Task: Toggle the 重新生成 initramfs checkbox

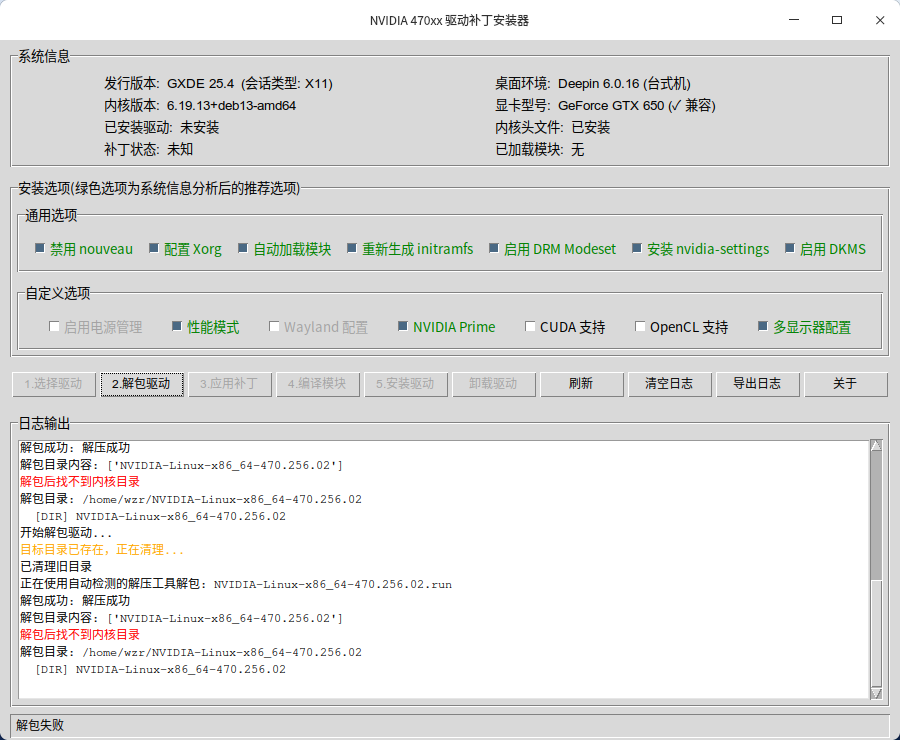Action: [352, 249]
